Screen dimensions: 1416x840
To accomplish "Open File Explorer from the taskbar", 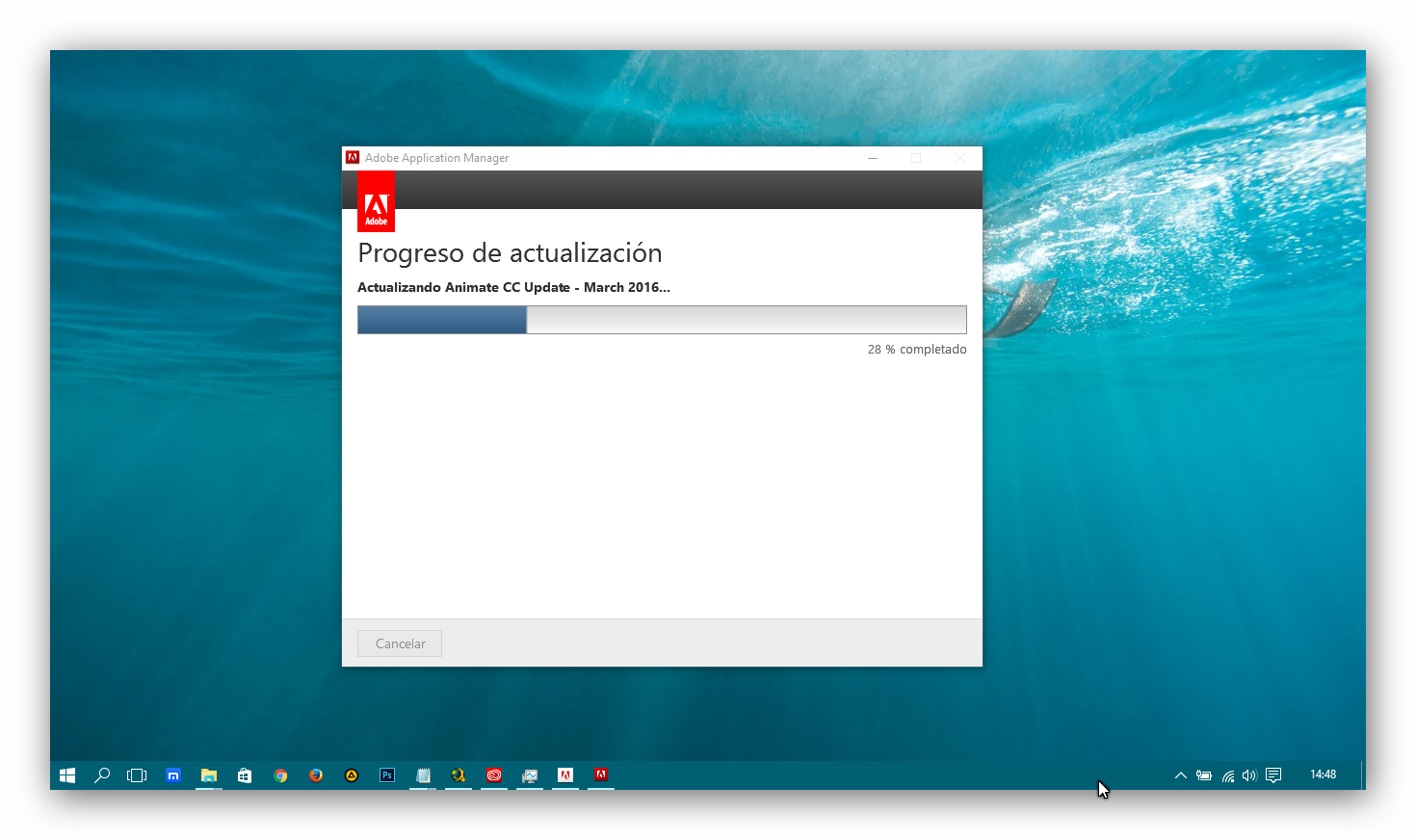I will click(x=209, y=775).
